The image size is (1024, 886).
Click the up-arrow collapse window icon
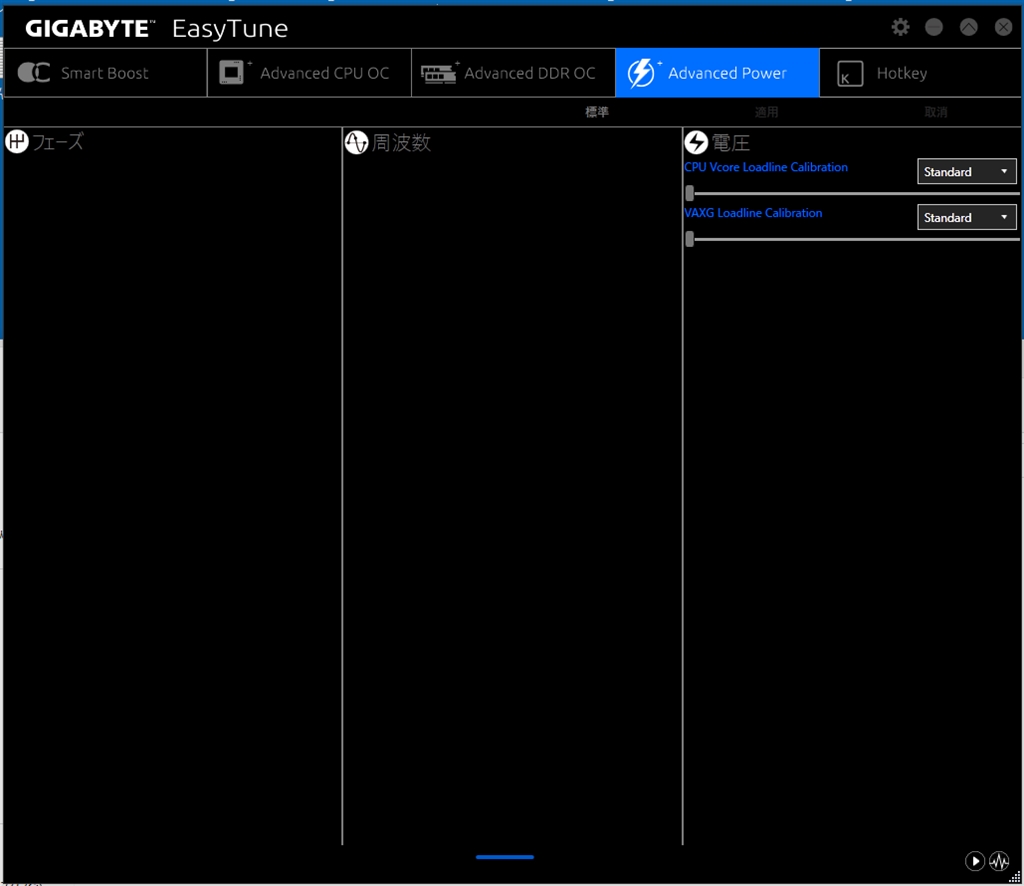point(968,27)
